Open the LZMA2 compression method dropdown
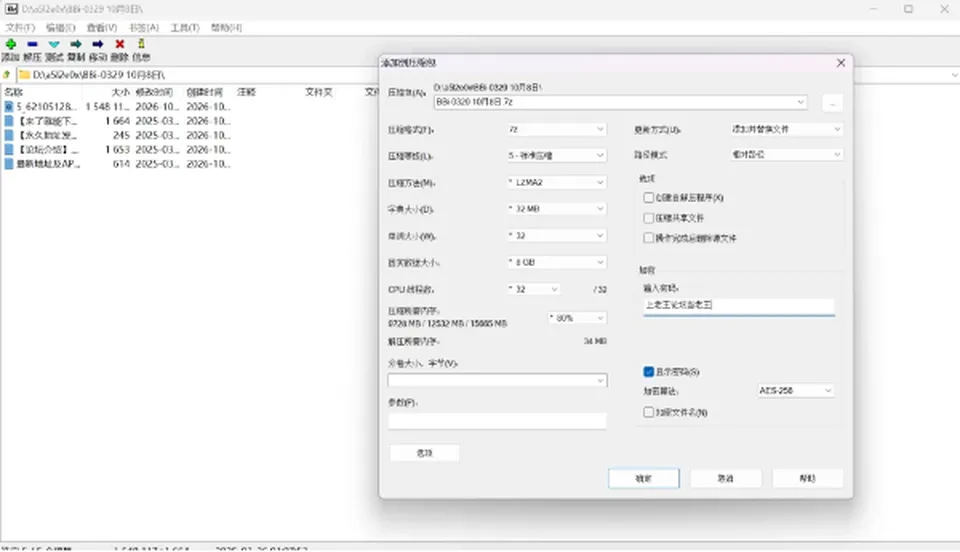960x552 pixels. coord(557,182)
